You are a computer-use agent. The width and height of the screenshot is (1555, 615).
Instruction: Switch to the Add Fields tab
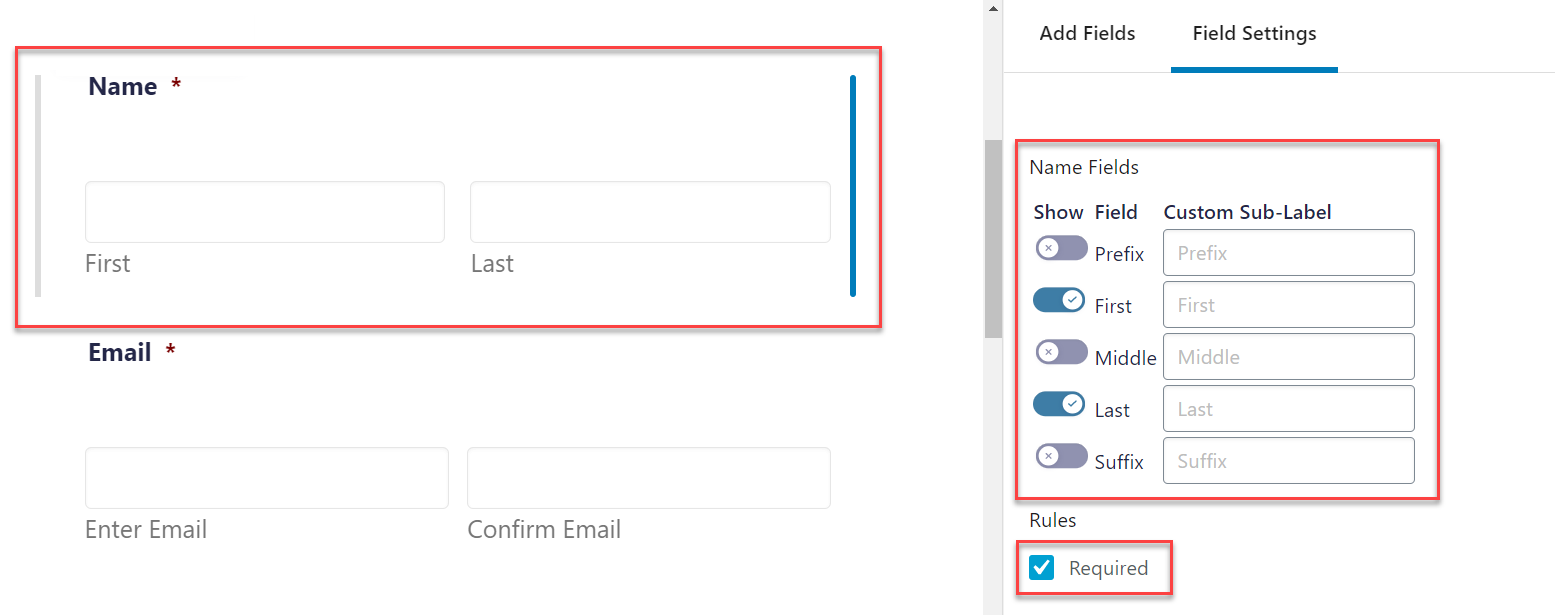point(1087,33)
